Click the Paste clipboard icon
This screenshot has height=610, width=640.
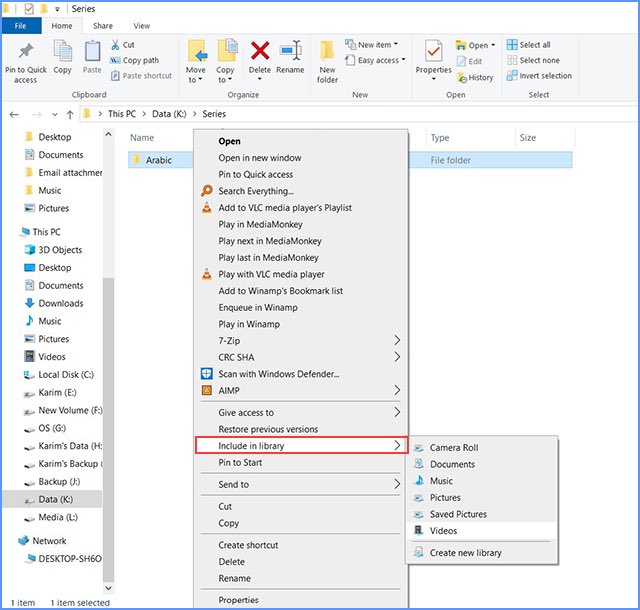[92, 52]
